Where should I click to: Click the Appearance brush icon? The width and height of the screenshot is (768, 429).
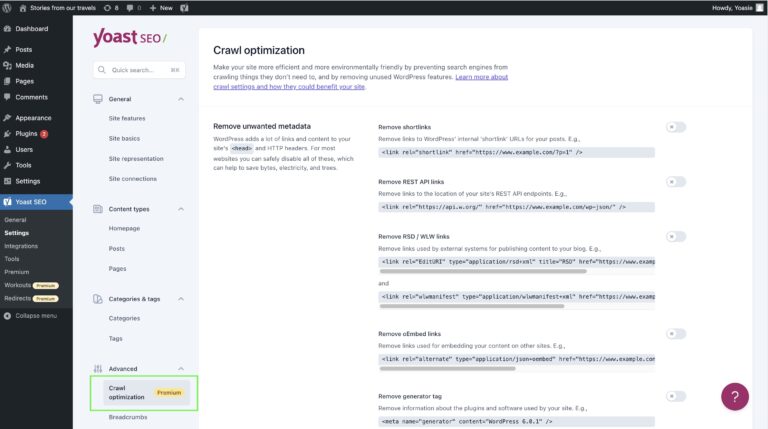coord(7,118)
